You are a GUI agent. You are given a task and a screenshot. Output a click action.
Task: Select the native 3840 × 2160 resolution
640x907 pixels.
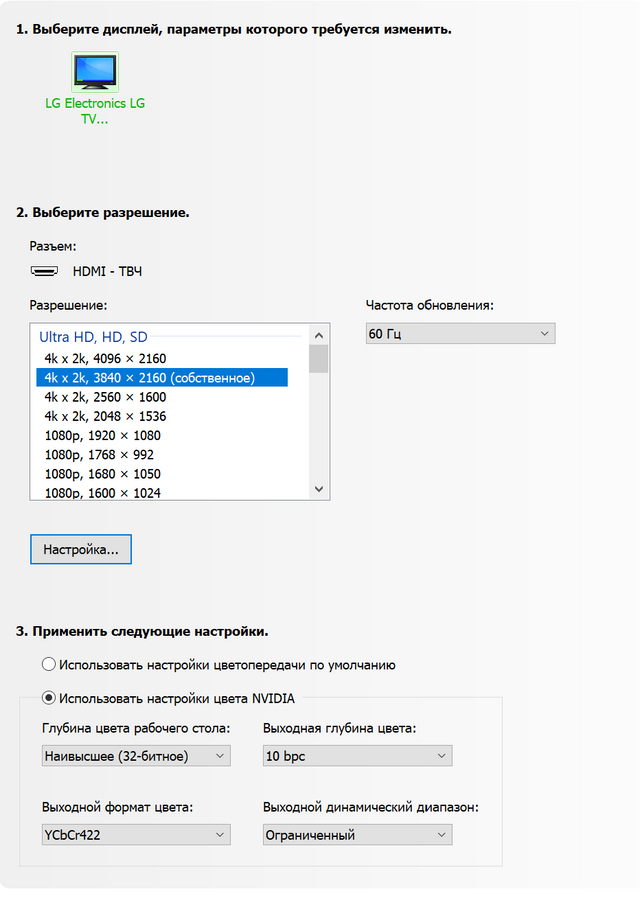pos(149,378)
